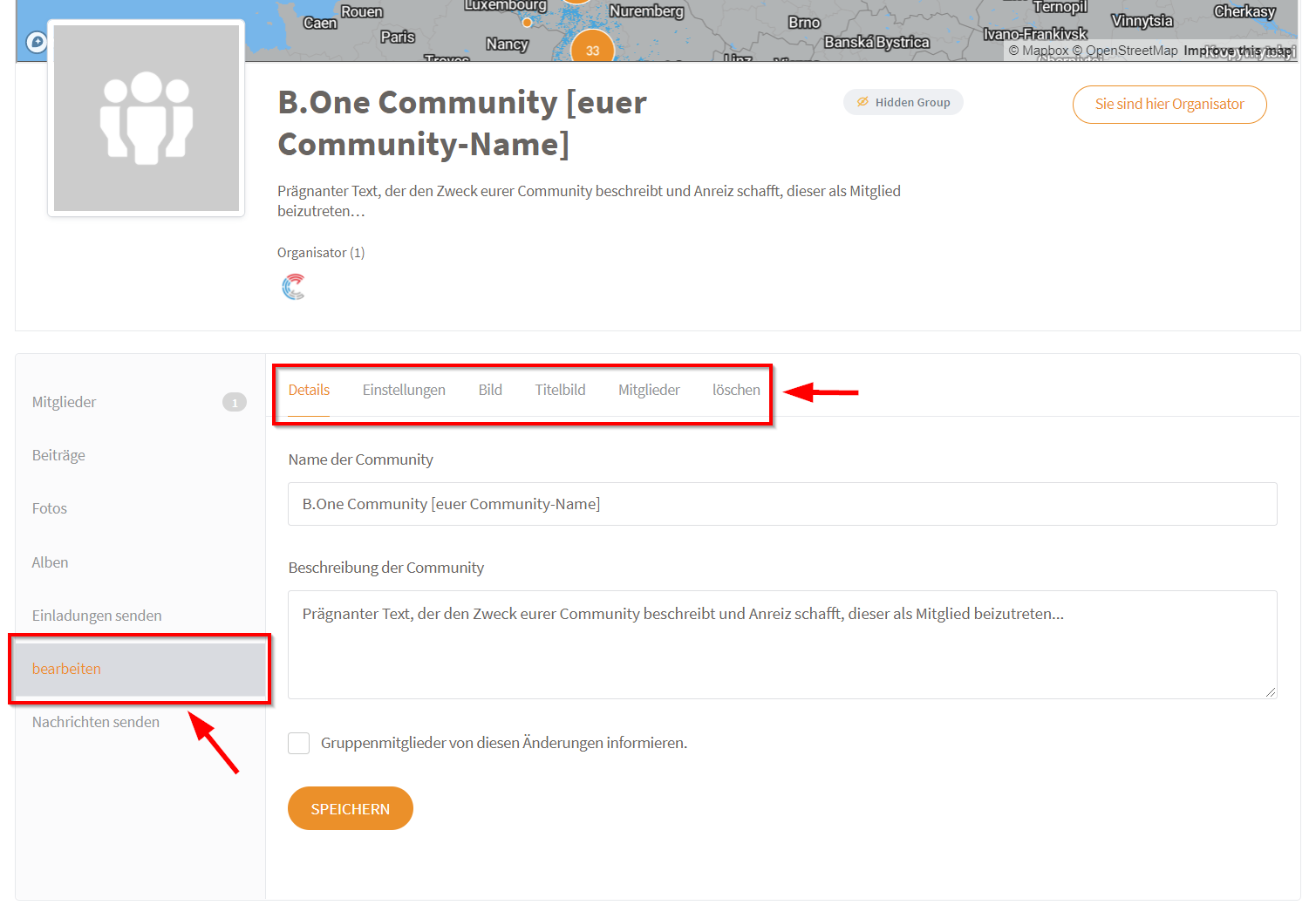Screen dimensions: 1316x912
Task: Go to the löschen tab
Action: pos(736,390)
